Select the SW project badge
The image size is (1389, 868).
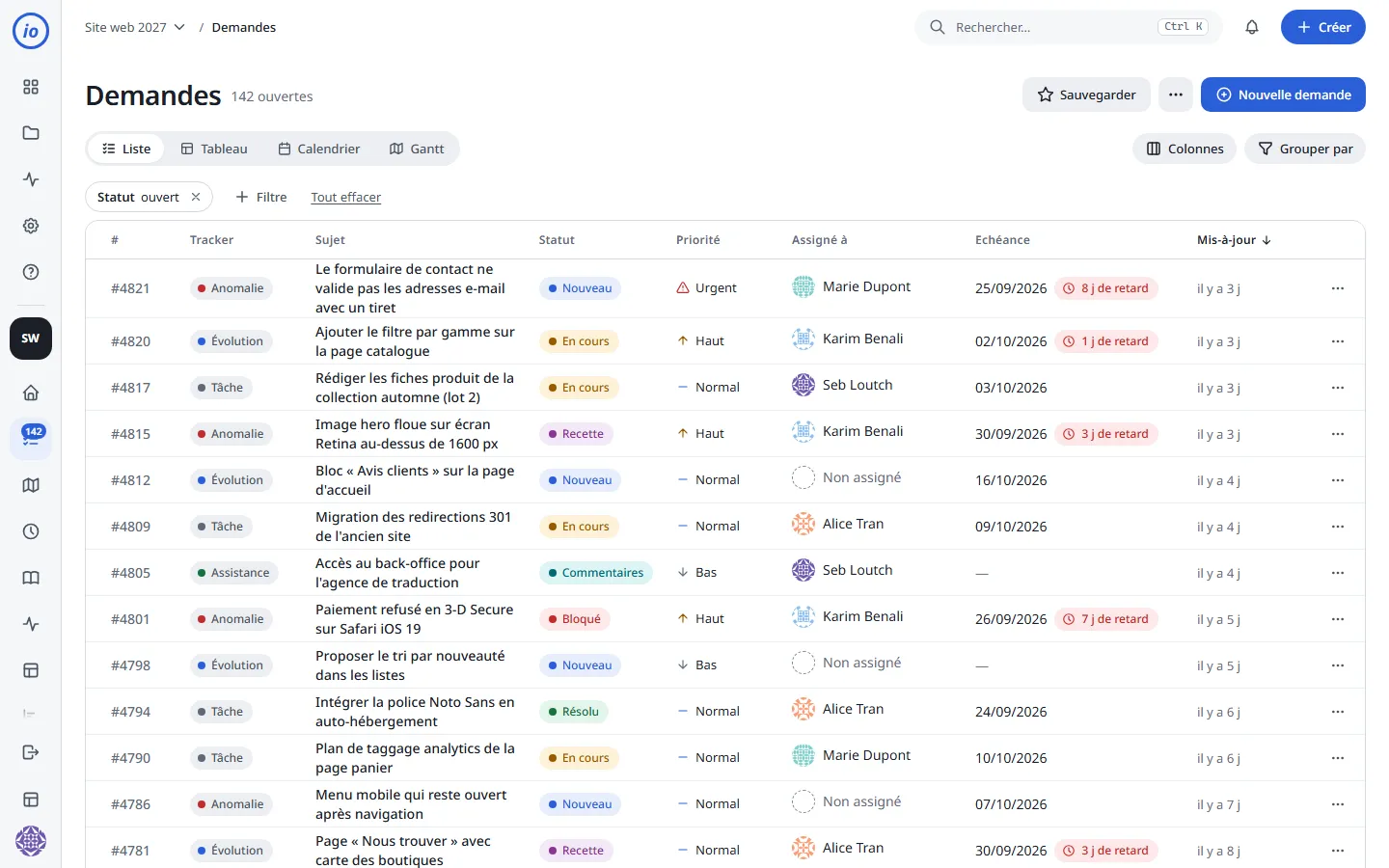tap(31, 339)
